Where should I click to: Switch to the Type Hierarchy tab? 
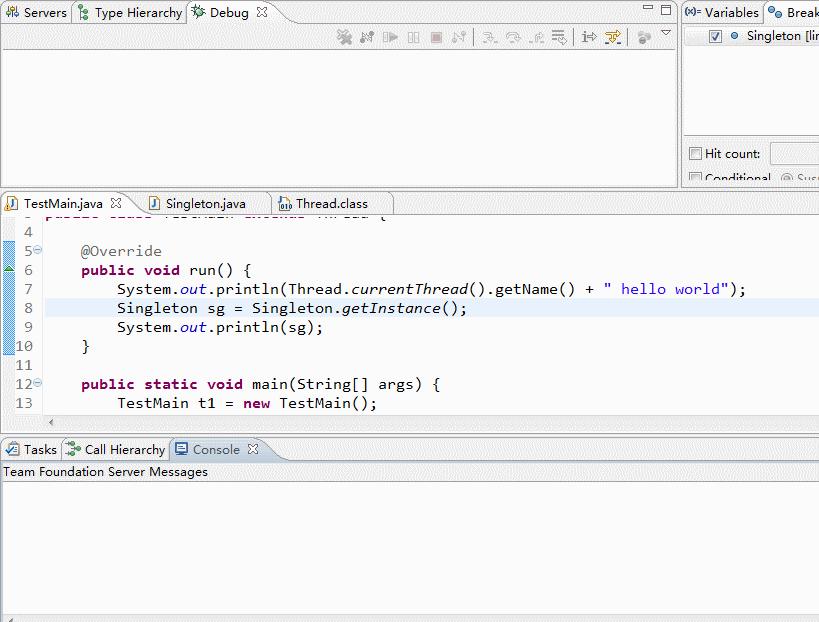[x=130, y=13]
